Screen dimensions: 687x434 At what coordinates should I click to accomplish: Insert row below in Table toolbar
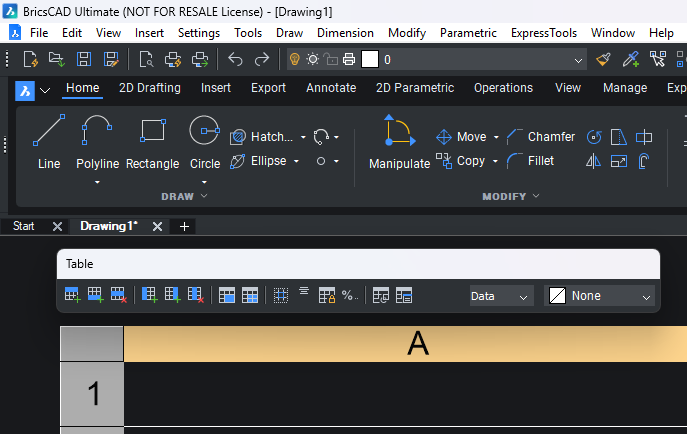pos(96,295)
